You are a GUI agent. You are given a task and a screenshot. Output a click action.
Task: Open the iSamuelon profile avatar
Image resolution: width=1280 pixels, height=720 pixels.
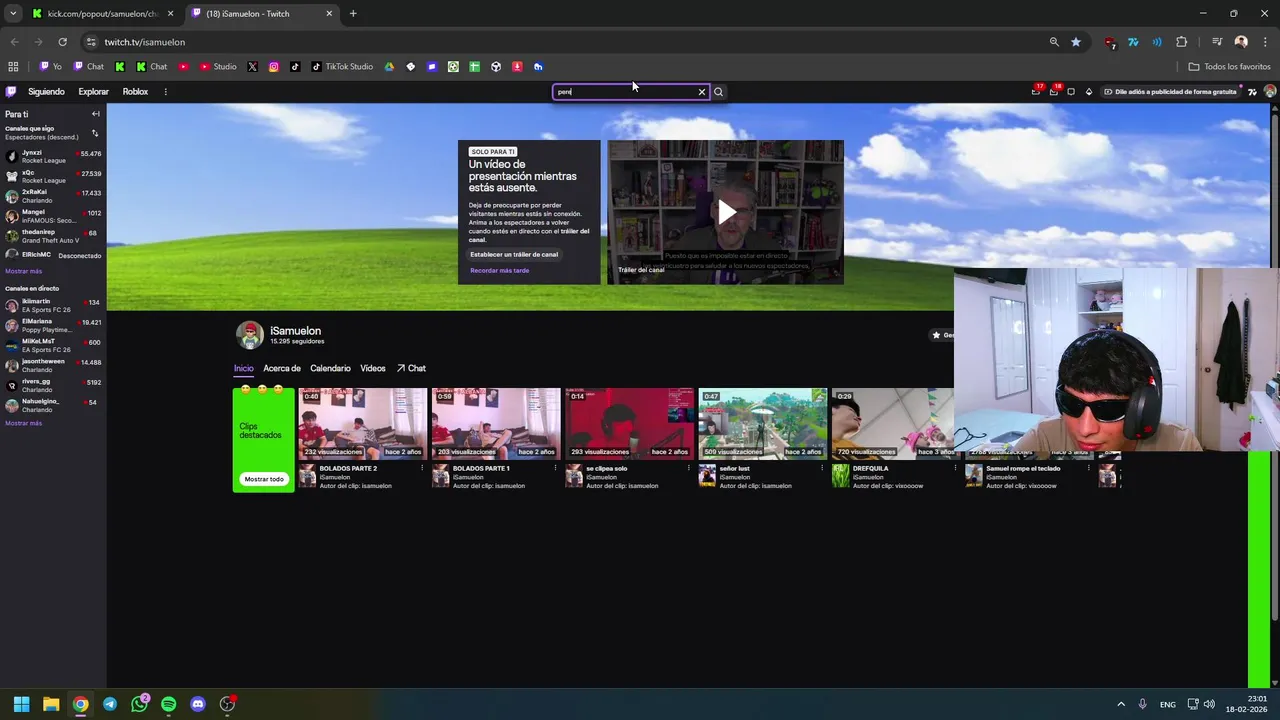pyautogui.click(x=250, y=335)
